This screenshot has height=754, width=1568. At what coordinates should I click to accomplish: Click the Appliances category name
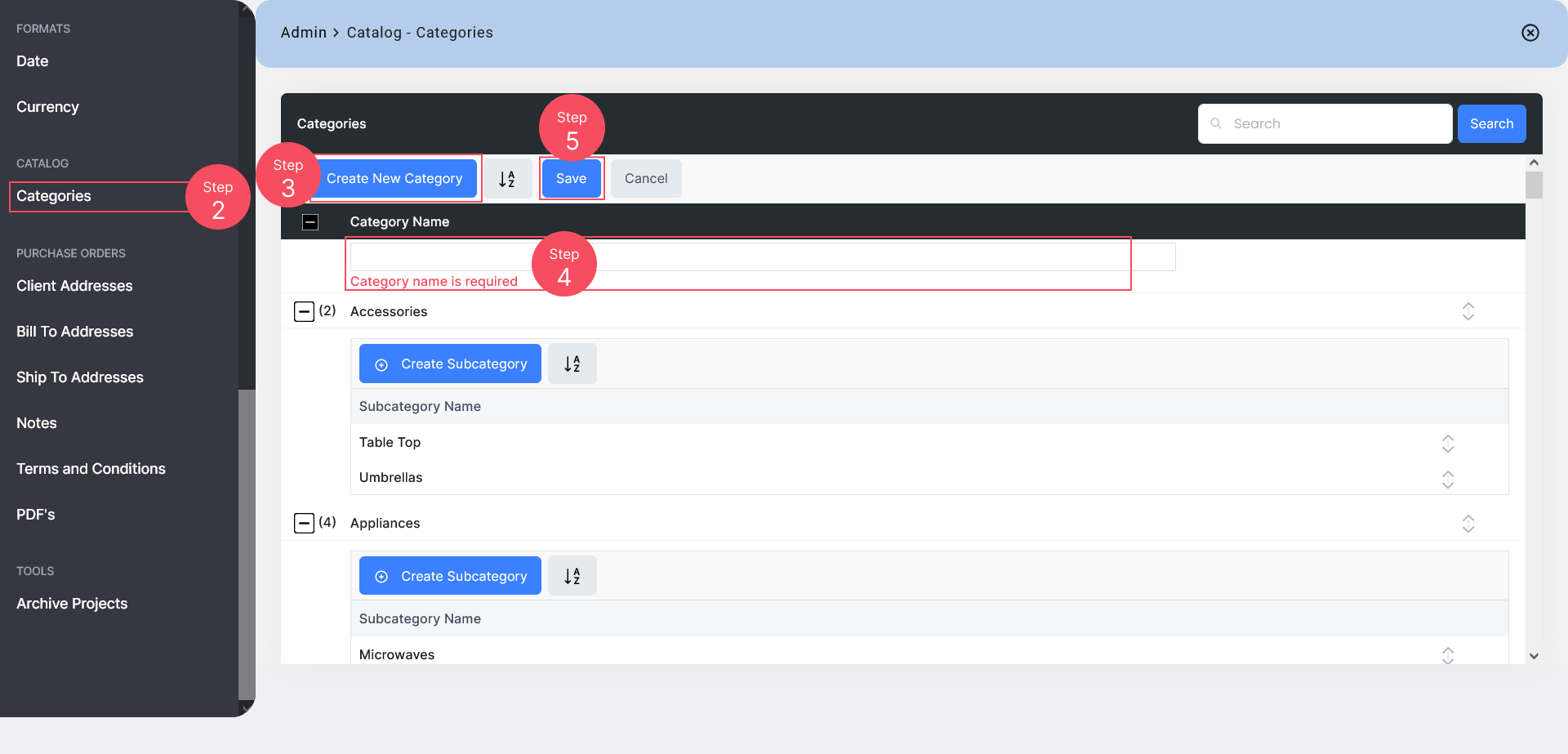point(385,524)
